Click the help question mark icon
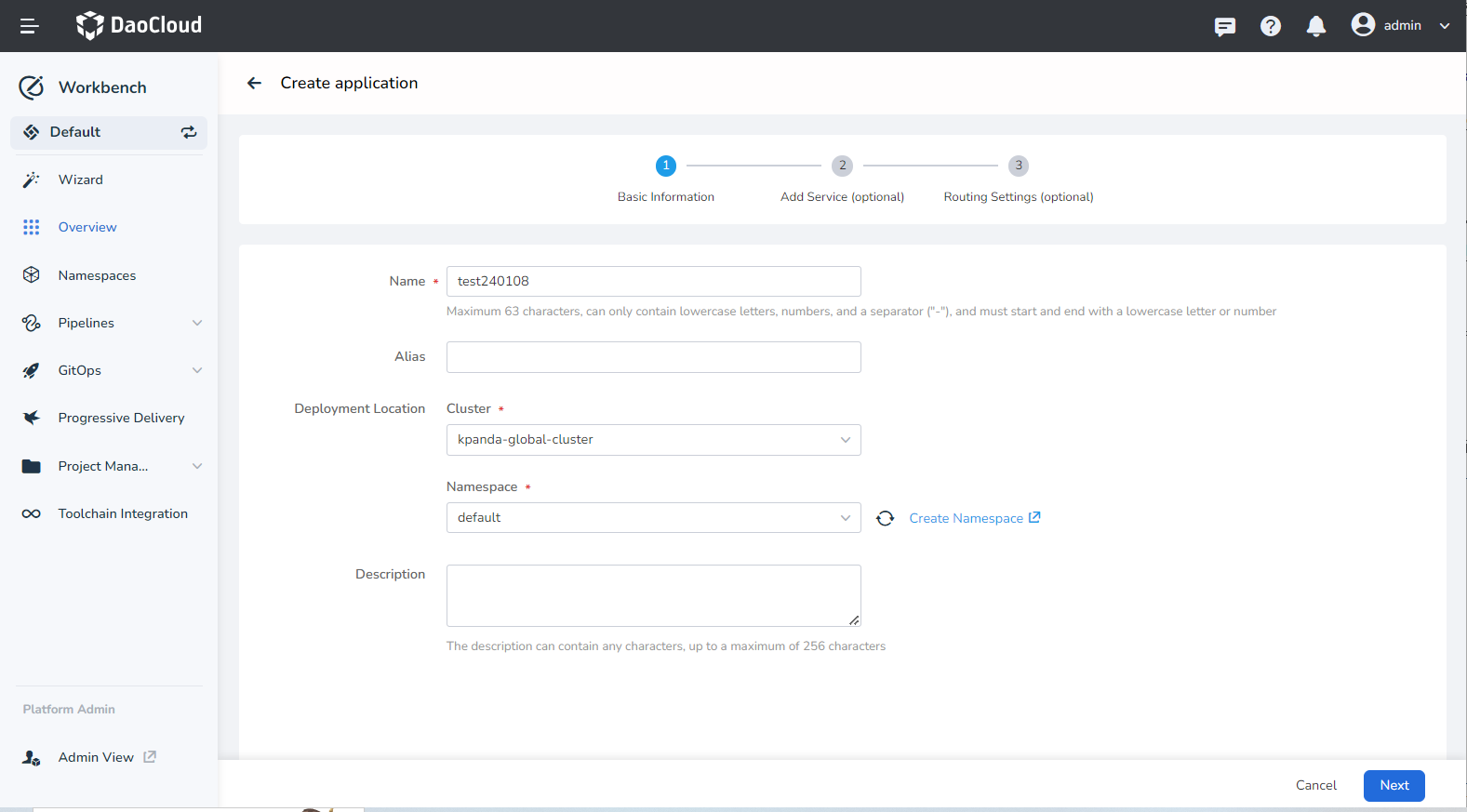This screenshot has width=1467, height=812. (1270, 26)
